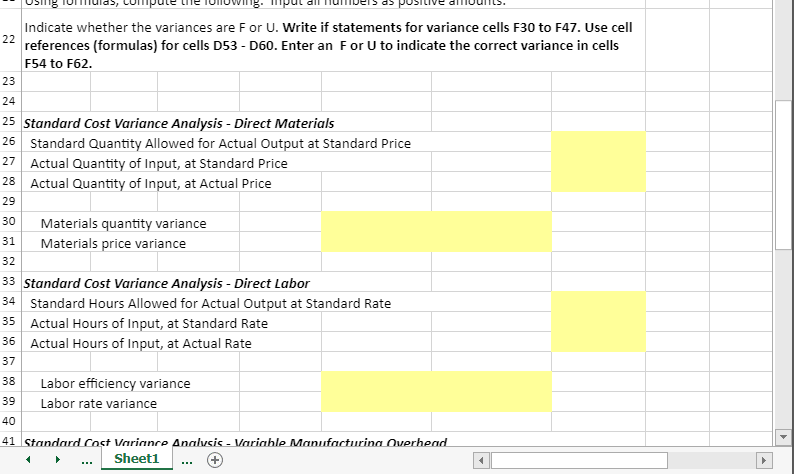Select row 25 header
794x474 pixels.
(x=10, y=122)
